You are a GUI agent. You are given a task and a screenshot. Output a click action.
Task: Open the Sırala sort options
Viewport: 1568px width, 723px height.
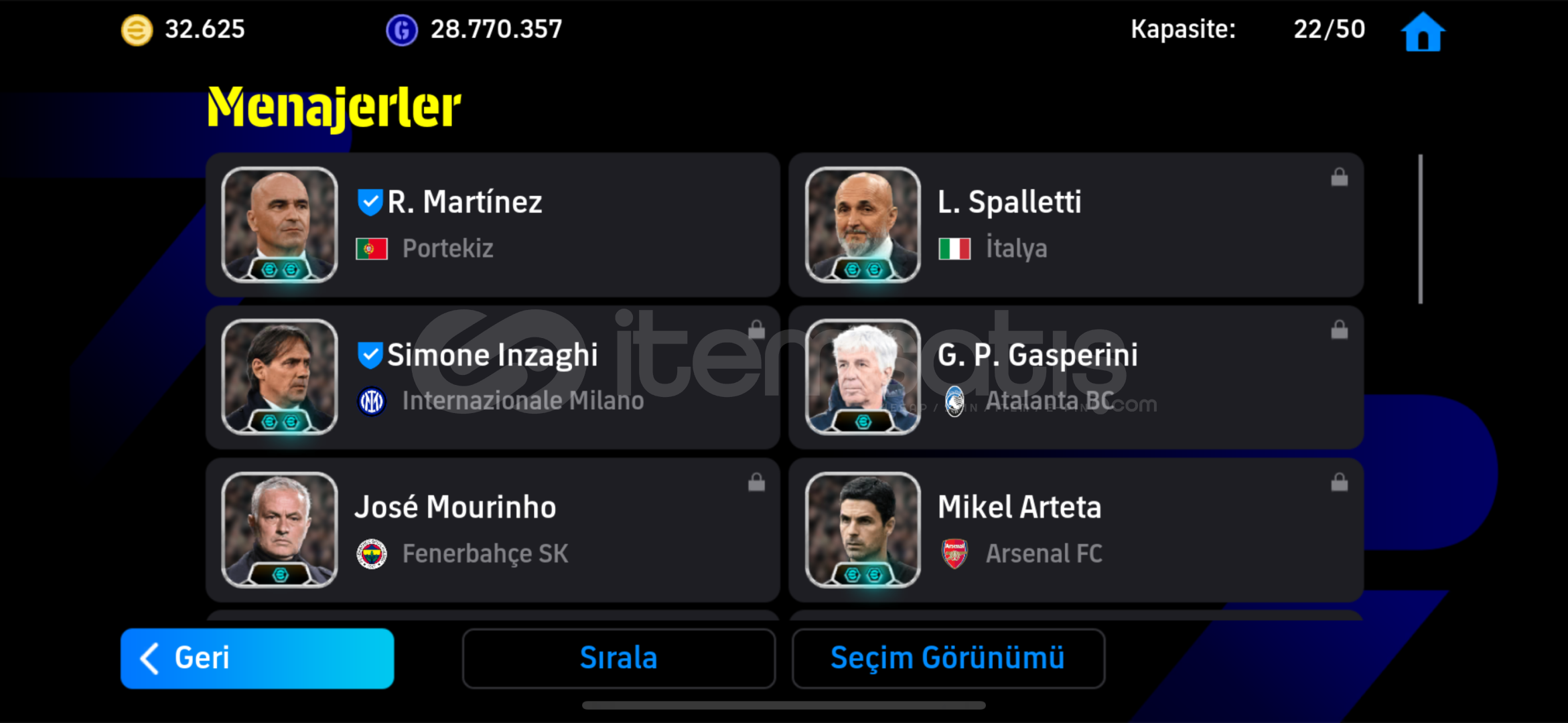[x=618, y=658]
